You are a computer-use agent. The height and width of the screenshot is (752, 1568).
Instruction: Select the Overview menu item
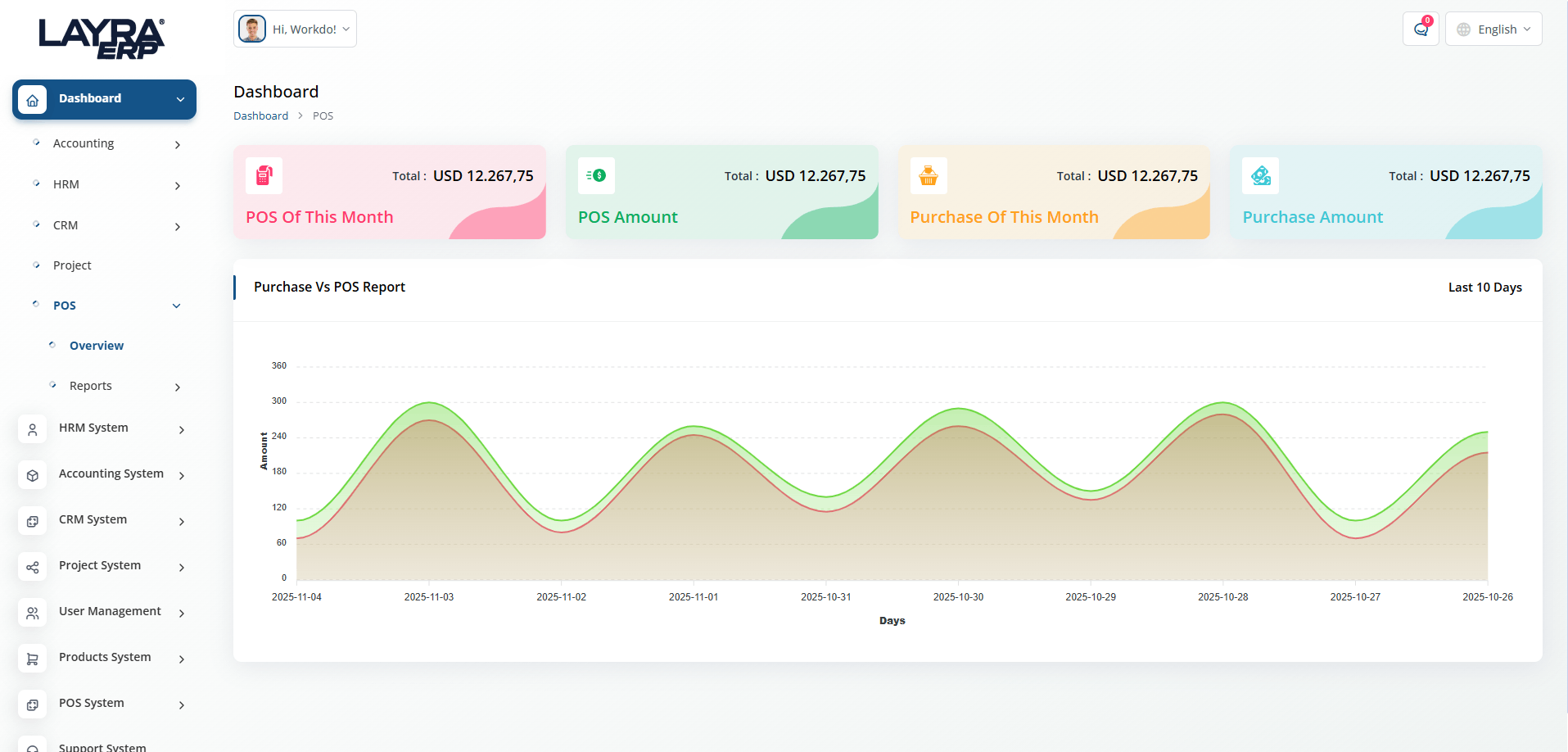97,346
